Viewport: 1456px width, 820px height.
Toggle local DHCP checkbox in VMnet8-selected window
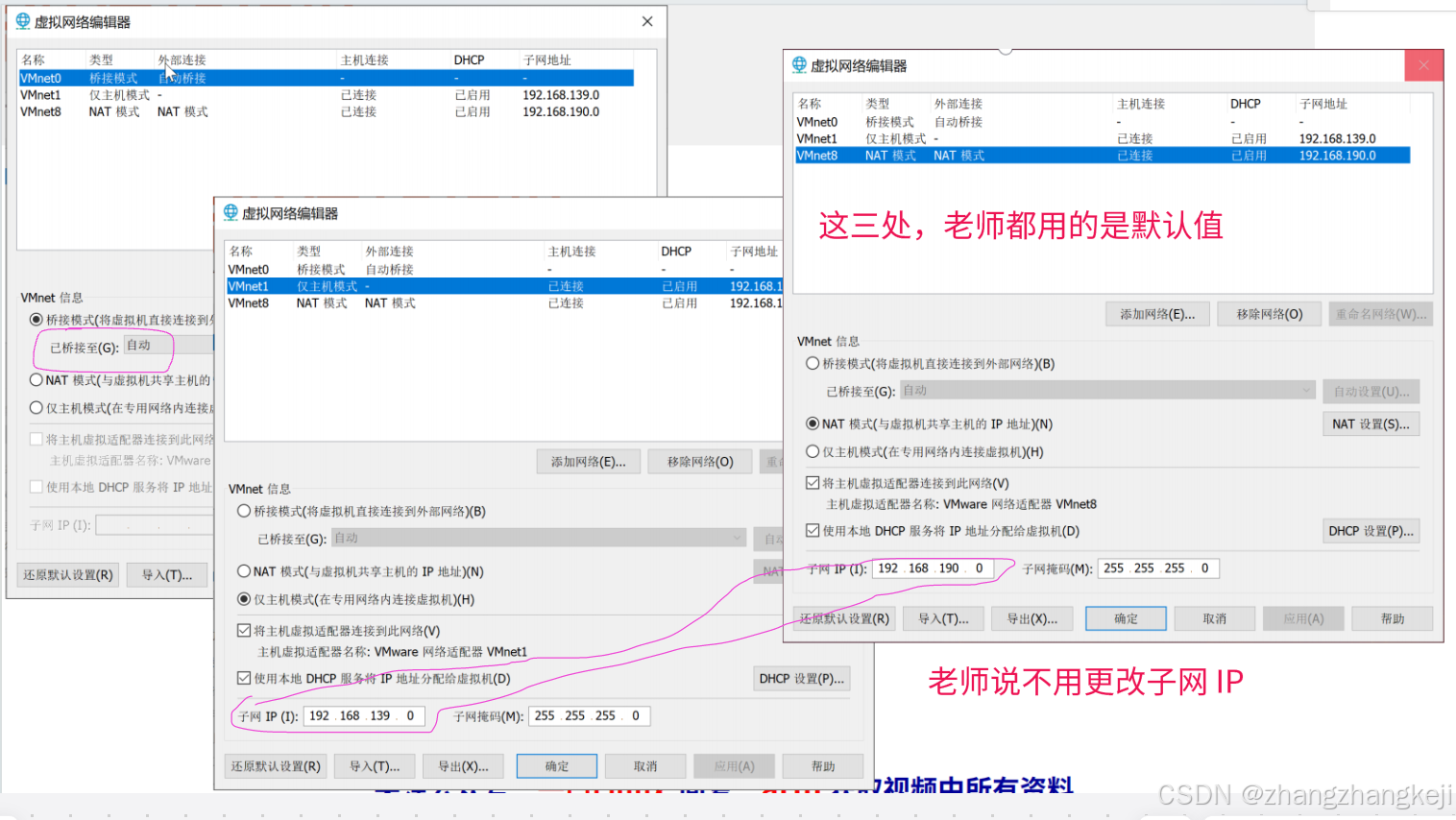click(x=813, y=530)
